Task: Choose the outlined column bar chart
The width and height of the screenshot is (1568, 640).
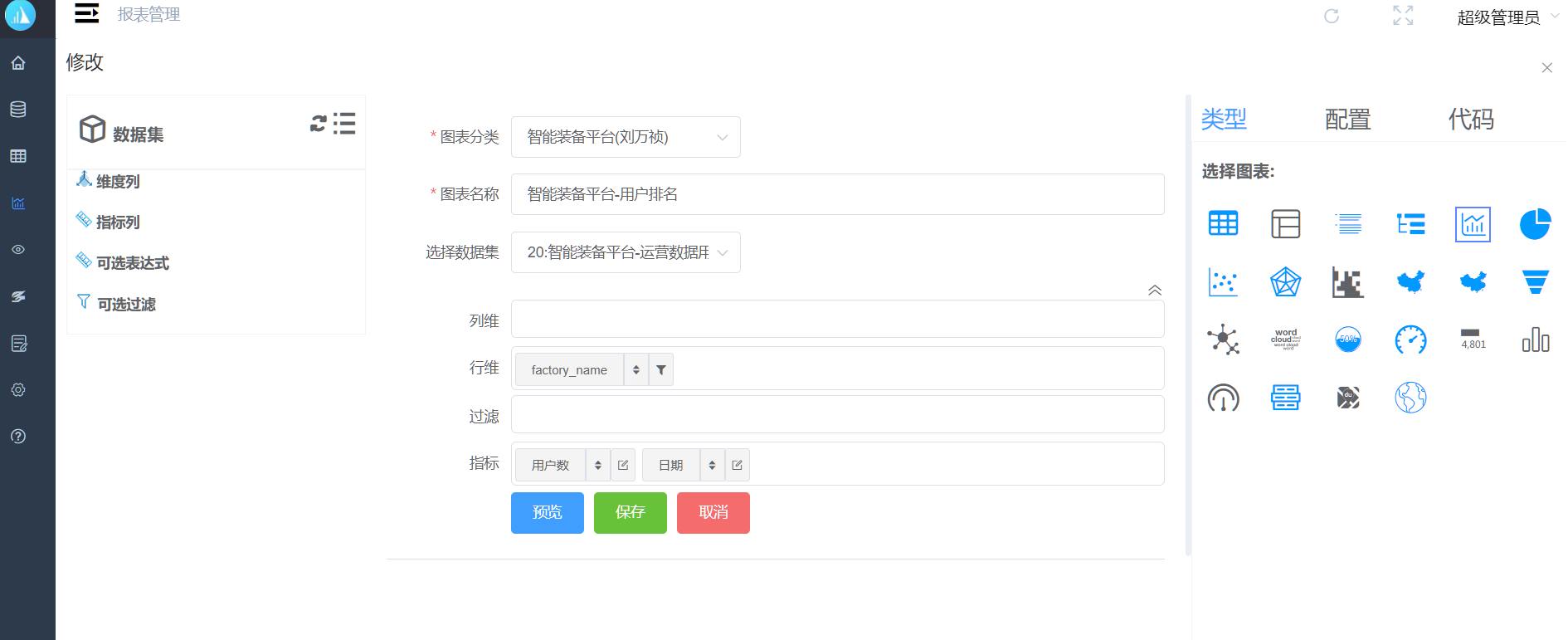Action: 1535,340
